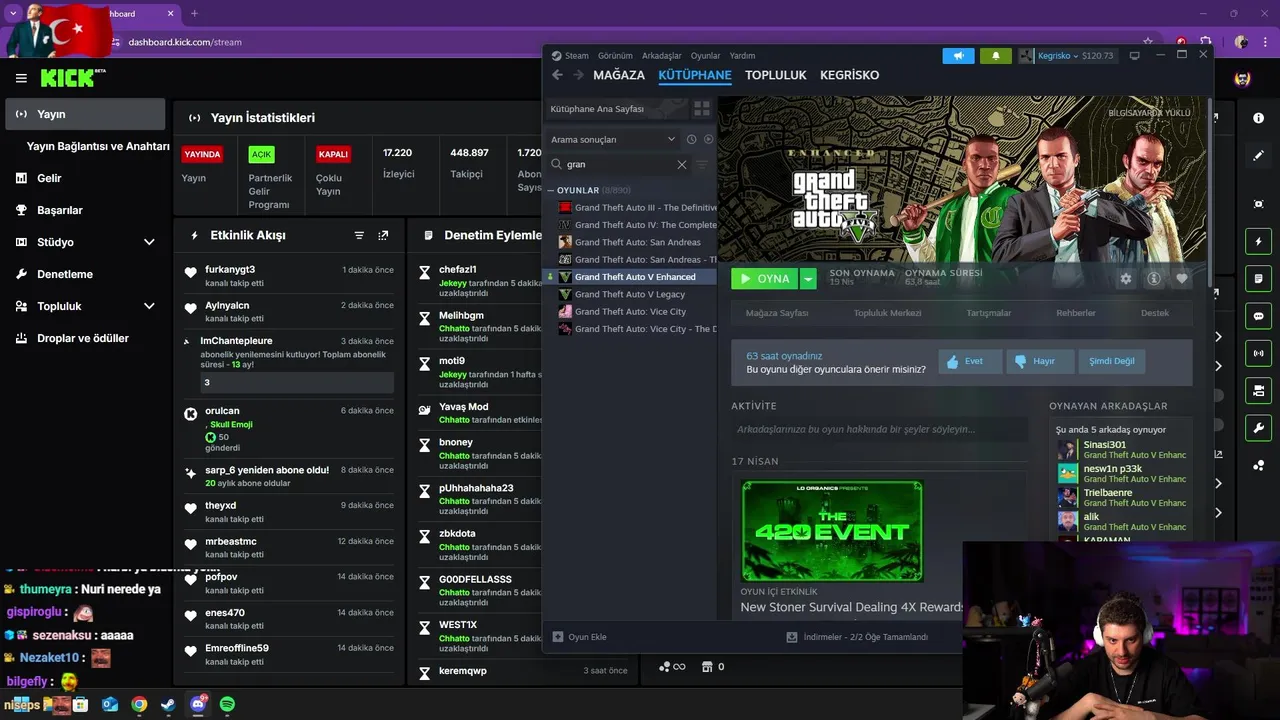Open Kütüphane Ana Sayfası

614,108
